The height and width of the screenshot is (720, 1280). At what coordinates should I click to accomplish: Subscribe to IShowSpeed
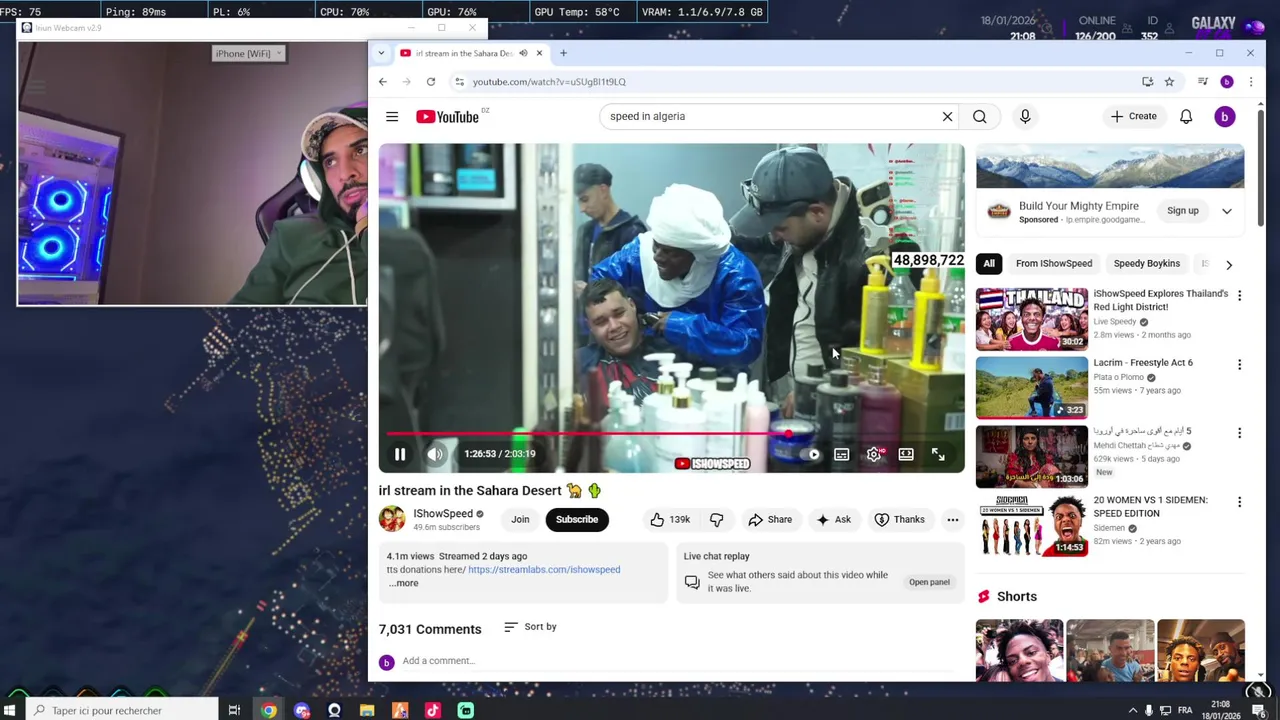577,520
